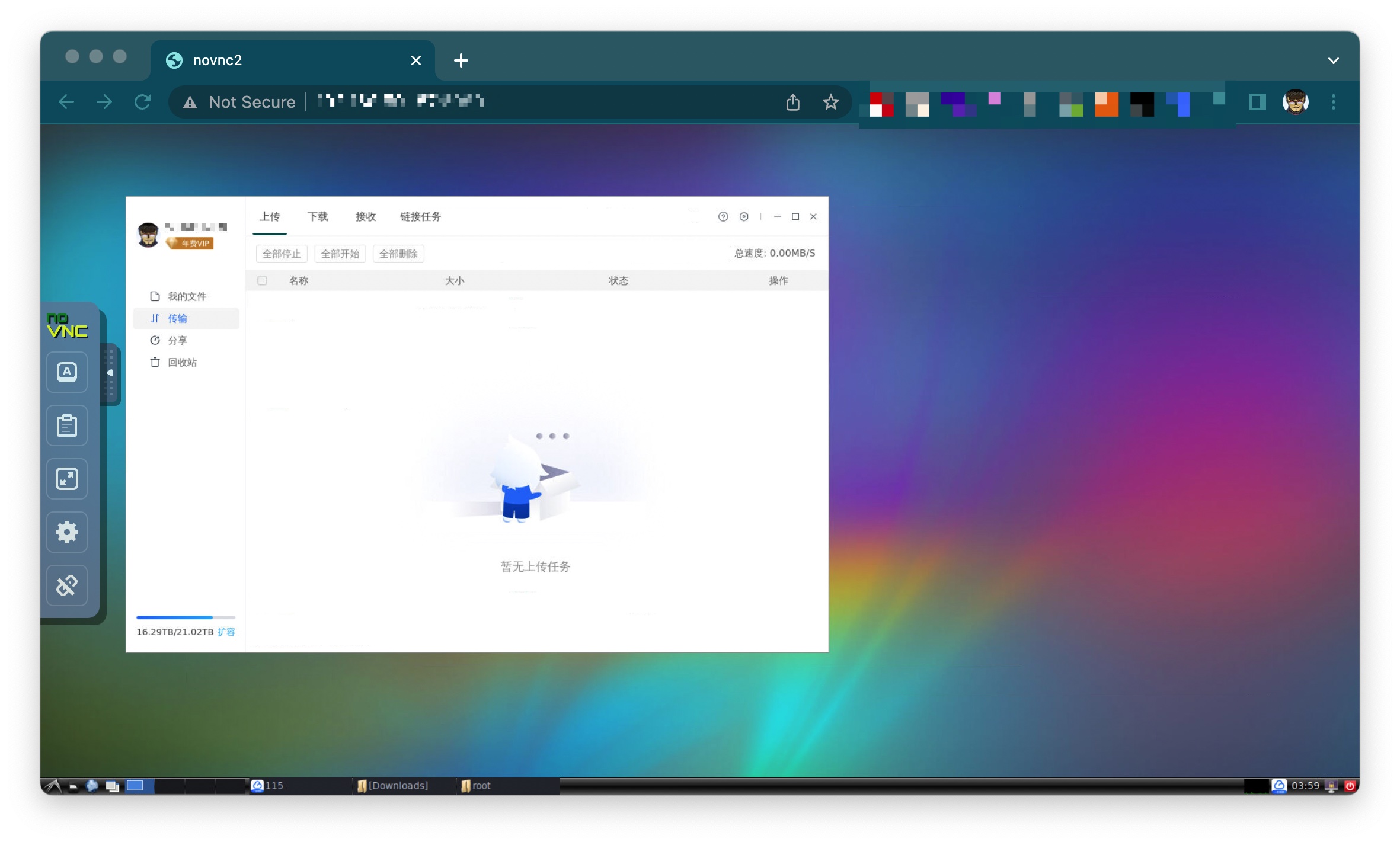Open noVNC extra keys panel

[x=67, y=372]
